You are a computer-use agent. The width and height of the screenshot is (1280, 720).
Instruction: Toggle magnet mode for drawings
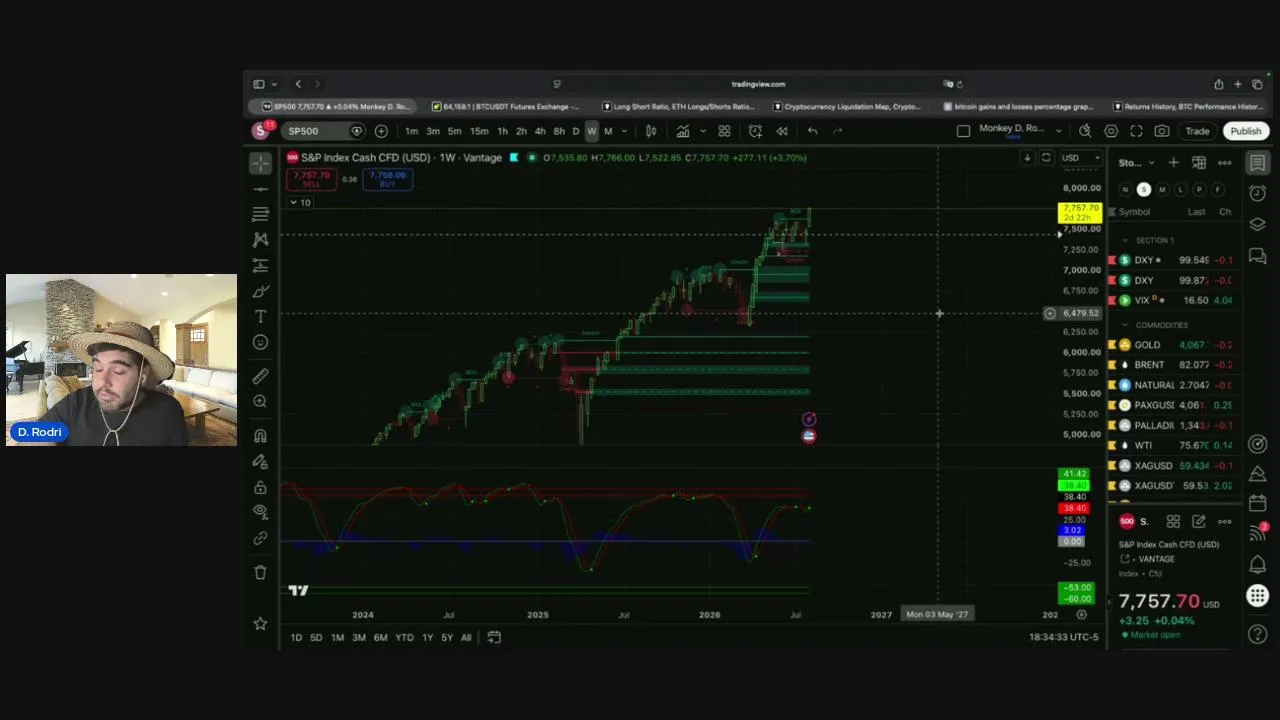pyautogui.click(x=261, y=436)
